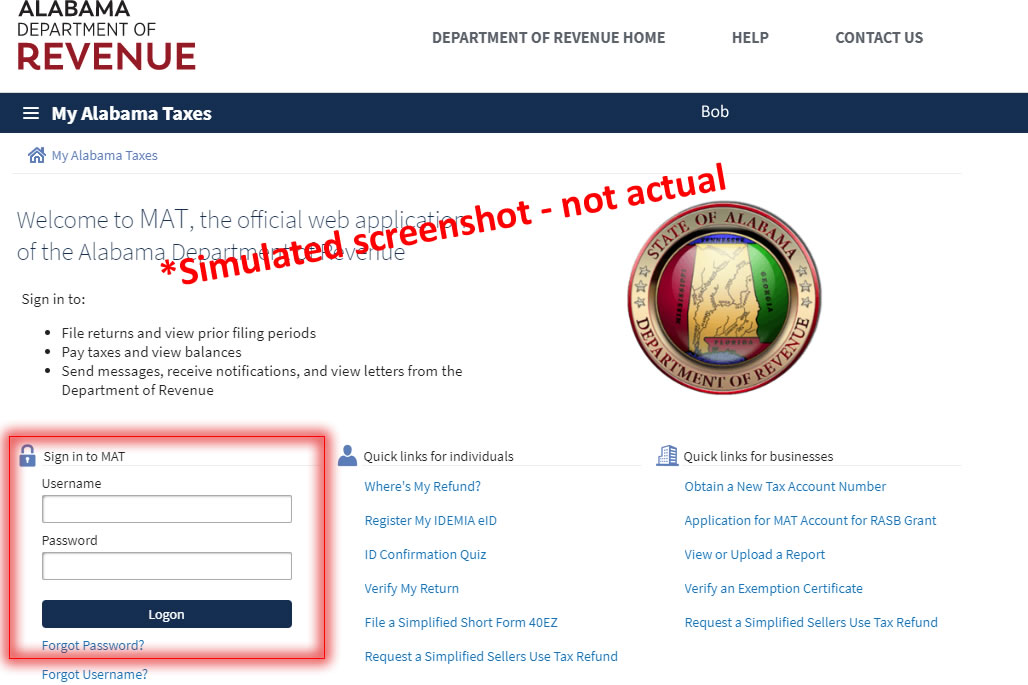Open businesses' Request a Simplified Sellers Use Tax Refund
Viewport: 1028px width, 685px height.
click(811, 623)
